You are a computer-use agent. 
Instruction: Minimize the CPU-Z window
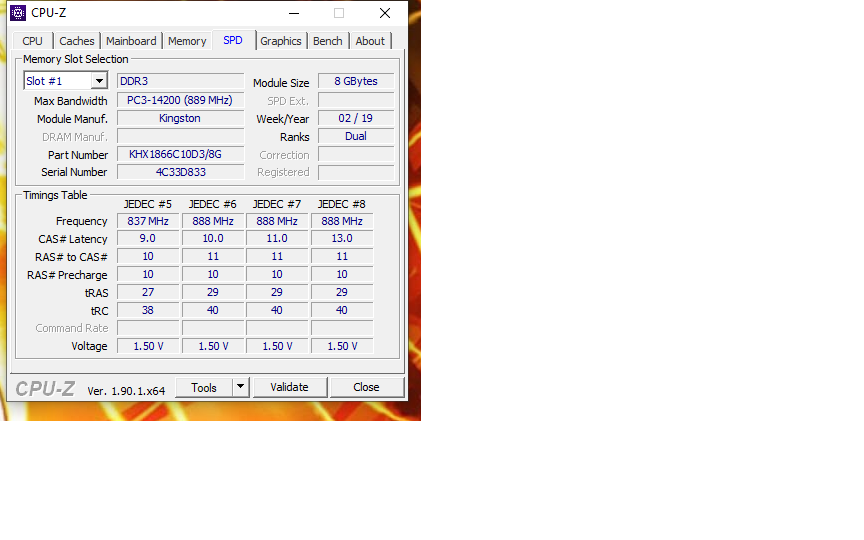294,13
